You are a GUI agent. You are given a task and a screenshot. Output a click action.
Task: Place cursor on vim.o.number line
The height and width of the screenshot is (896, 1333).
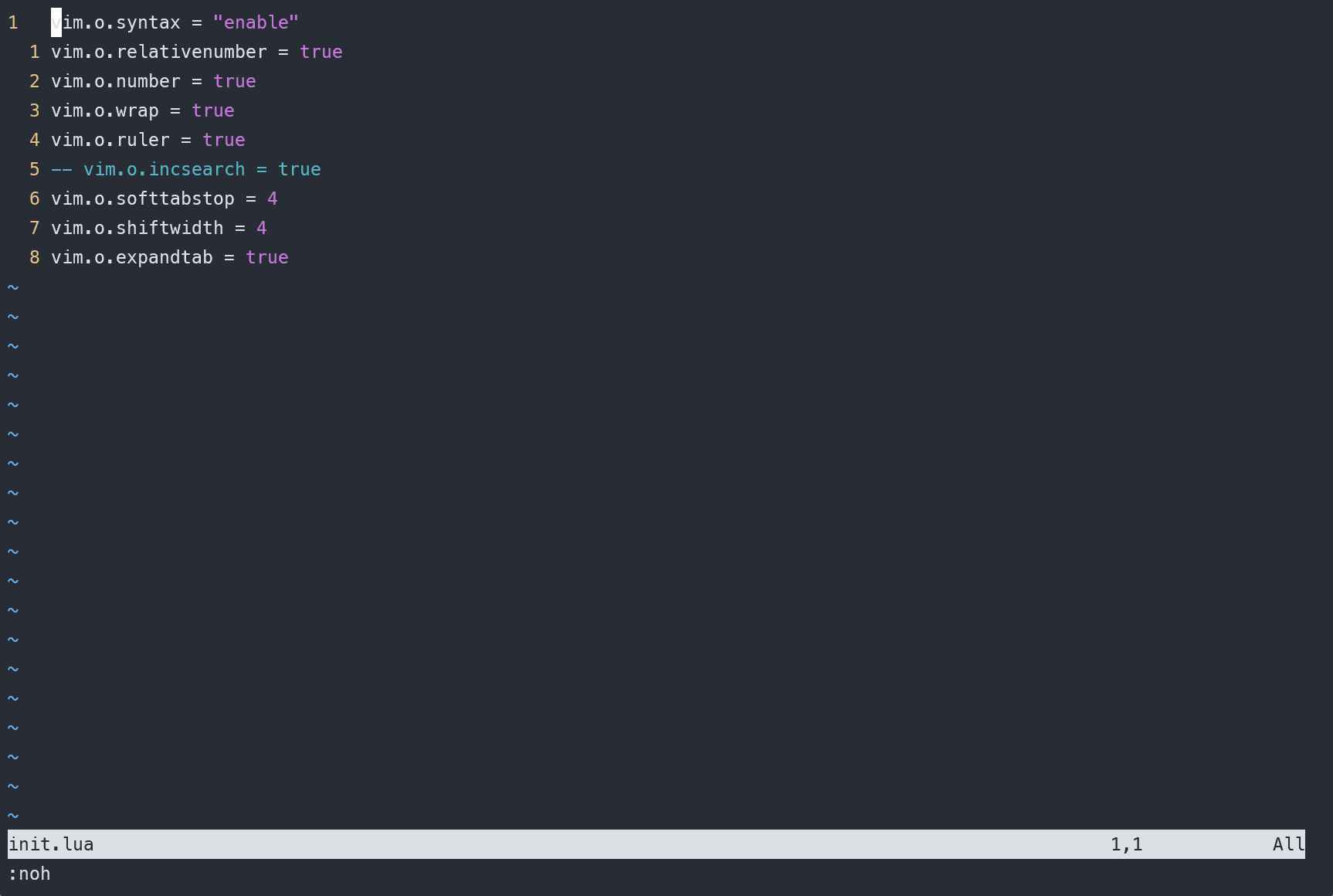coord(154,81)
